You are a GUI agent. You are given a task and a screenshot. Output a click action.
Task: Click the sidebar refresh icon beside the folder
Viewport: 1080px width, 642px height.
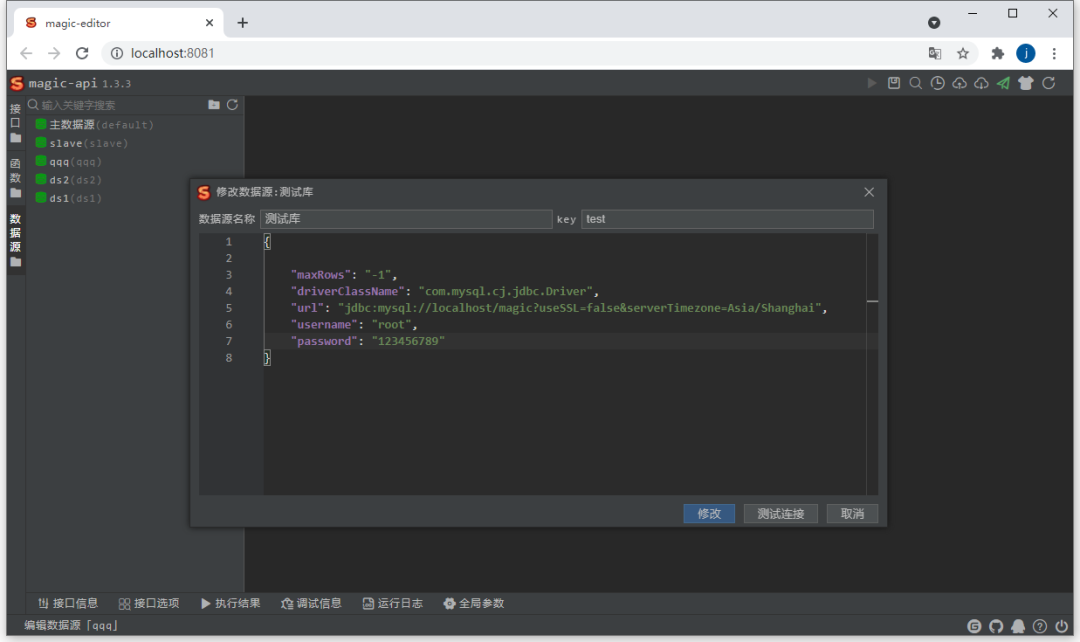232,104
